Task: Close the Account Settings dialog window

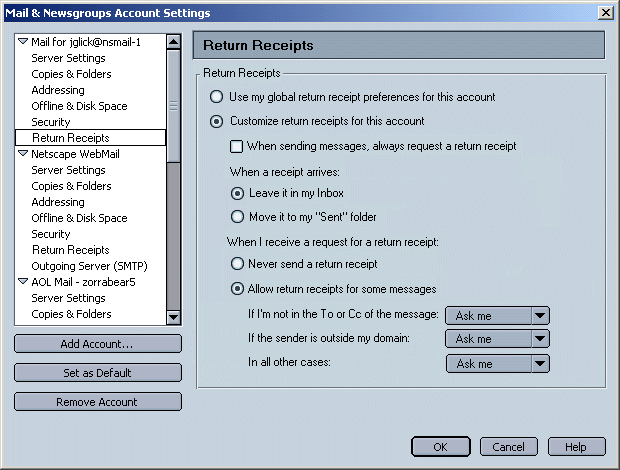Action: click(x=605, y=12)
